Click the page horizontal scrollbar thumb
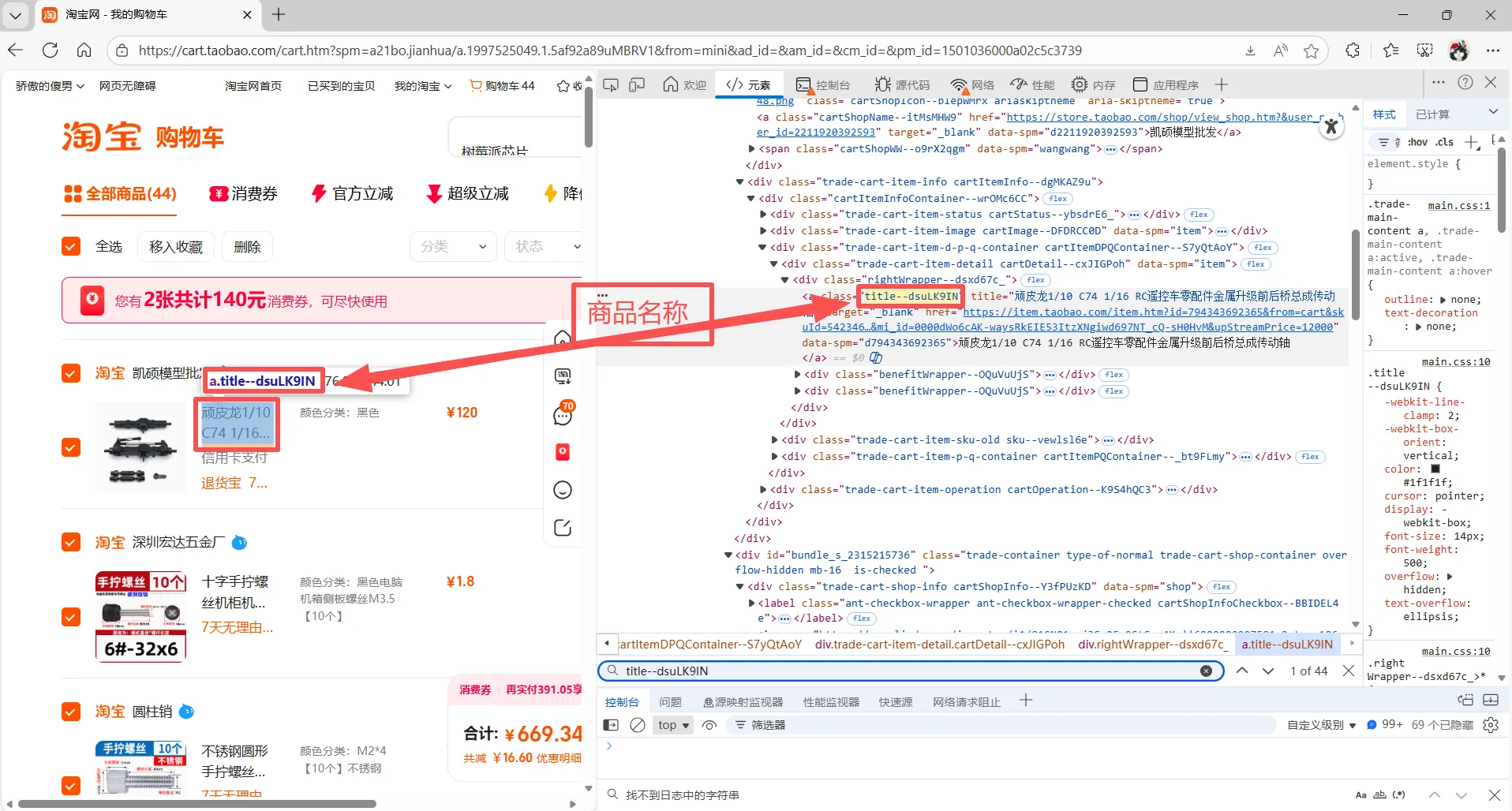The width and height of the screenshot is (1512, 811). (x=196, y=804)
